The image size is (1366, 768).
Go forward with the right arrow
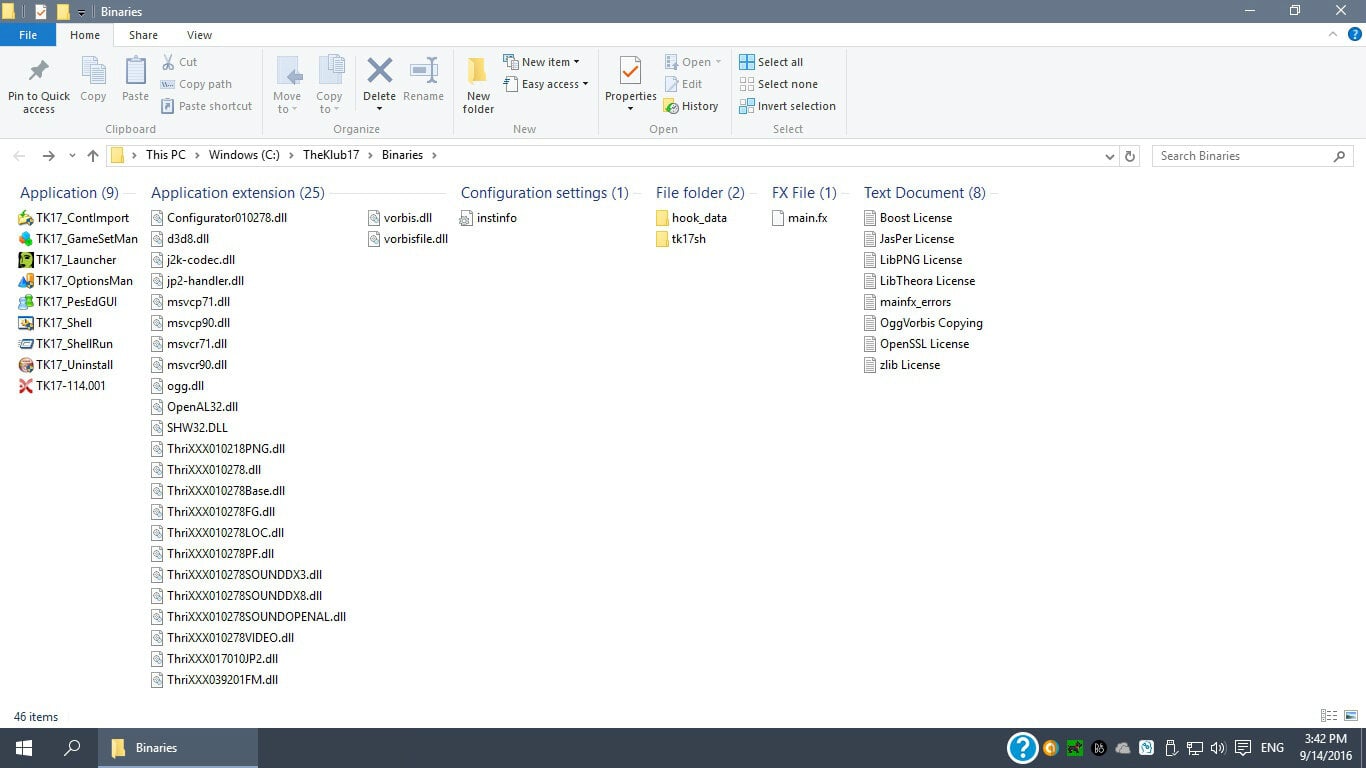[48, 156]
